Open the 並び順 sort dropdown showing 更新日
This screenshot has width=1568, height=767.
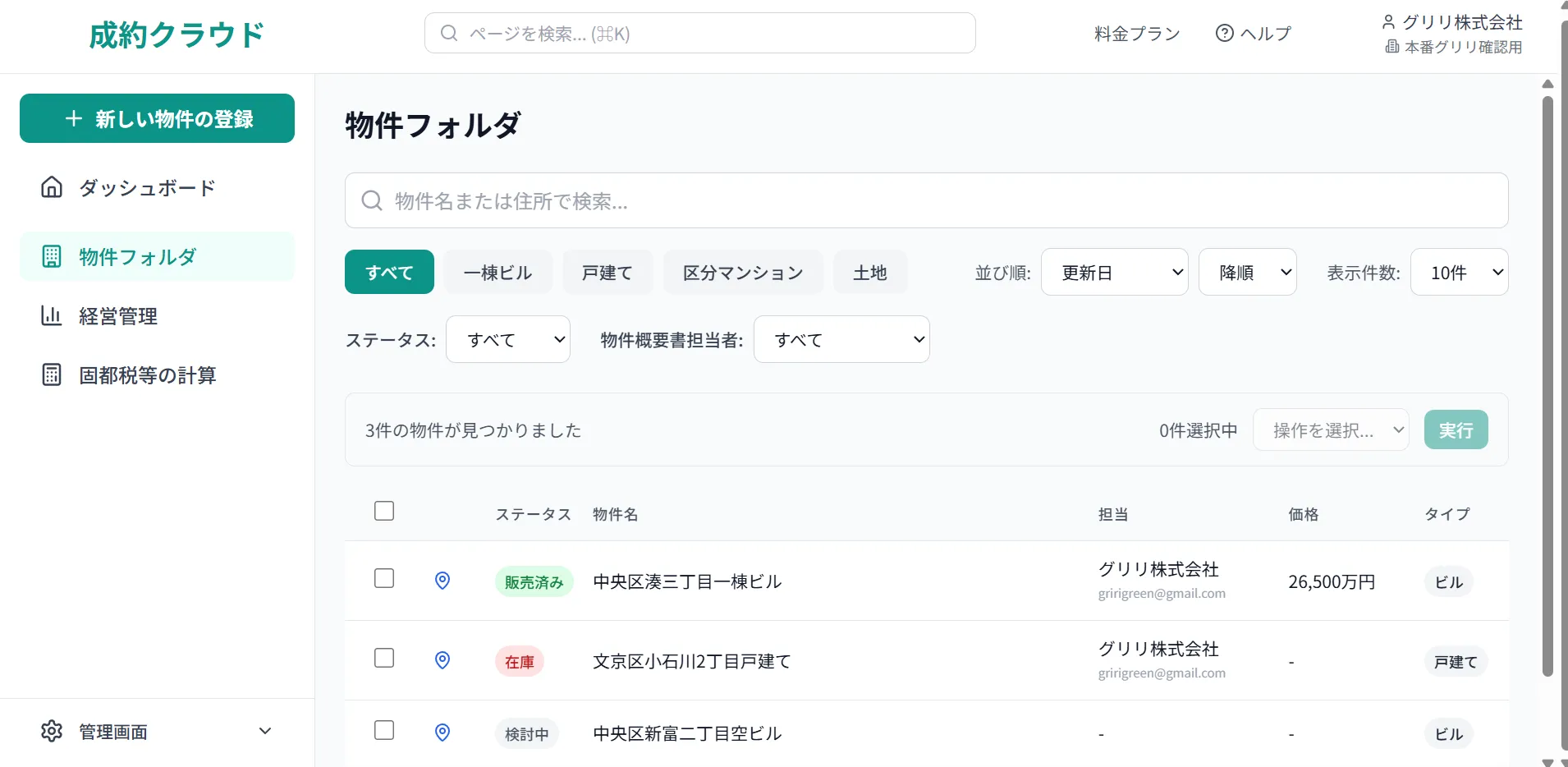1114,272
